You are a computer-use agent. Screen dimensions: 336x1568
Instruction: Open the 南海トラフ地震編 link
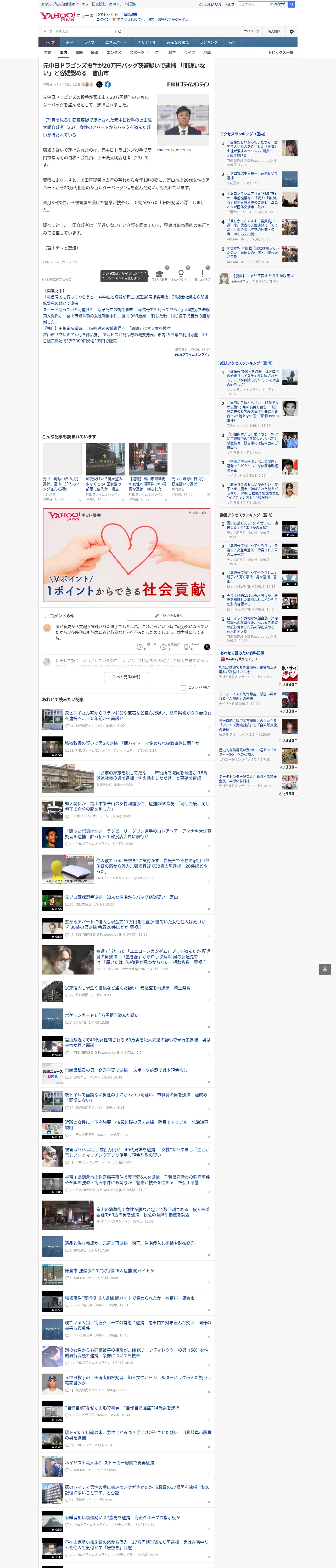click(122, 4)
